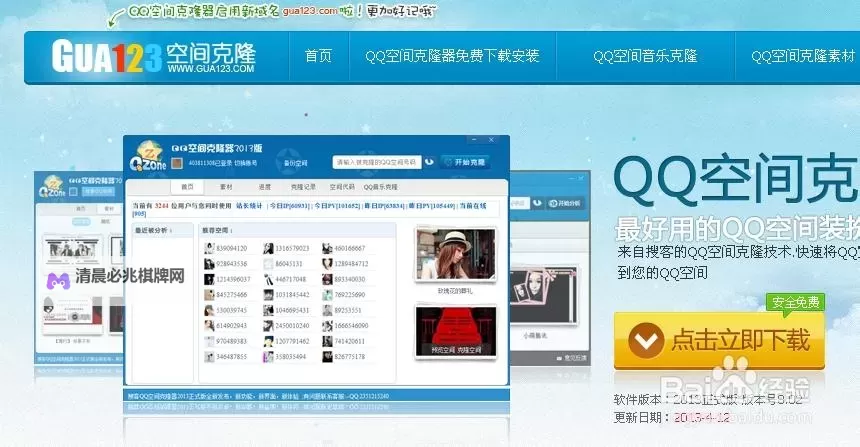Open 首页 in the website navigation bar

point(318,56)
